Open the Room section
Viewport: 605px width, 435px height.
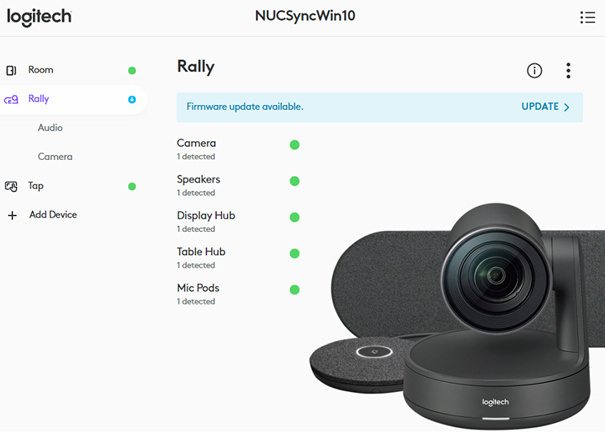[41, 70]
